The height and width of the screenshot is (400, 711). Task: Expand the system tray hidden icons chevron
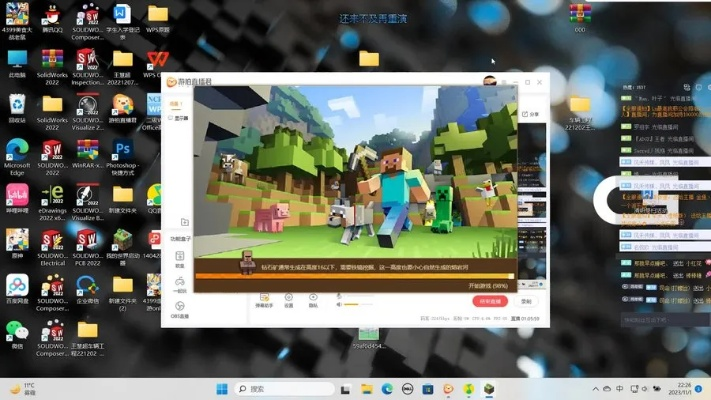coord(596,389)
